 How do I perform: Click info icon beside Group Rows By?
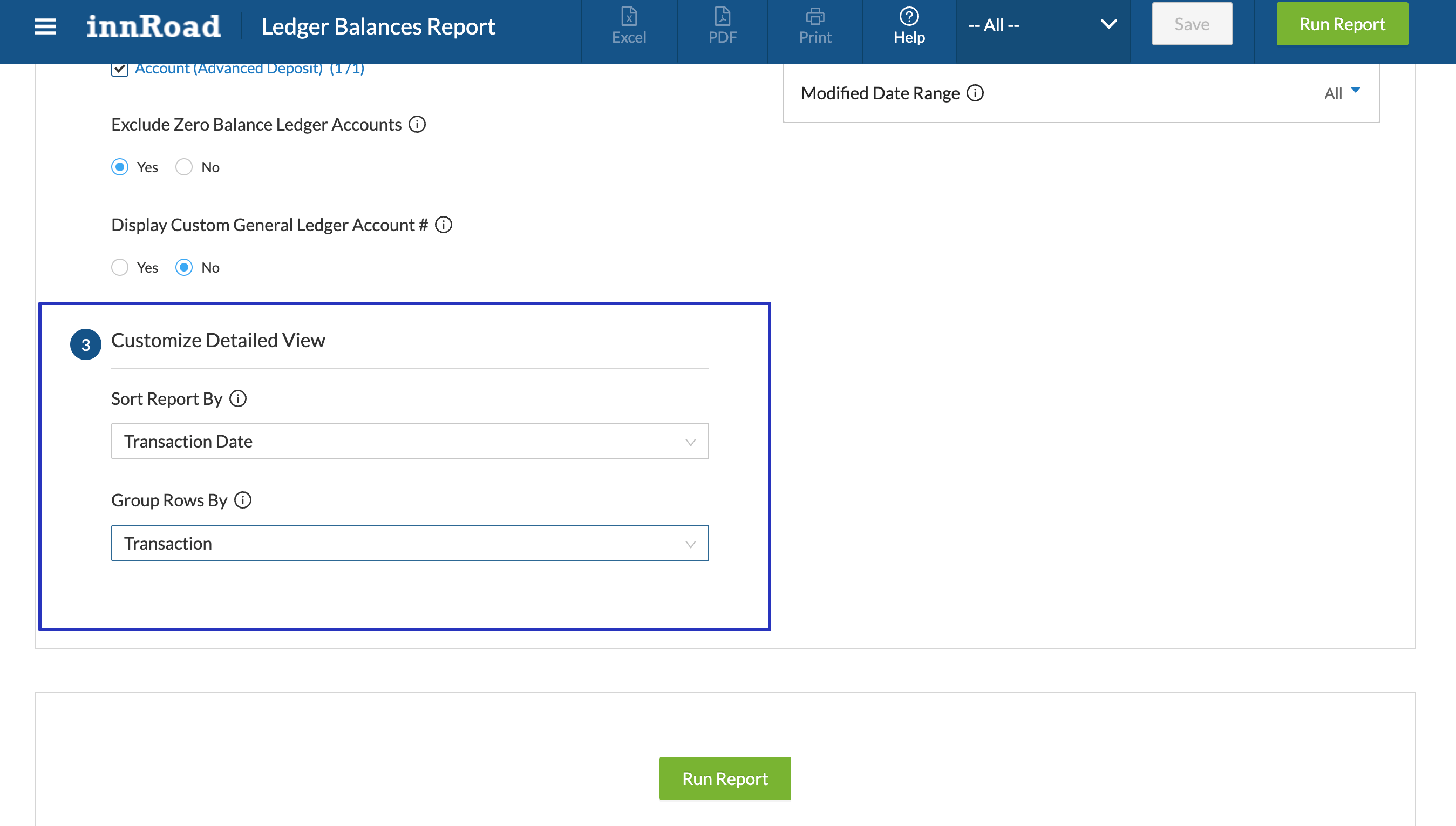(x=243, y=500)
